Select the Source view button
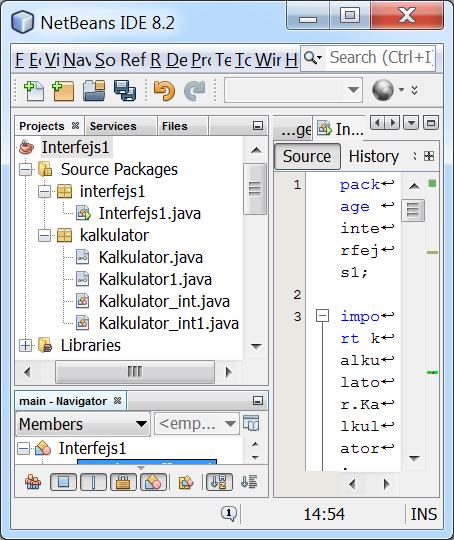The image size is (454, 540). (307, 157)
